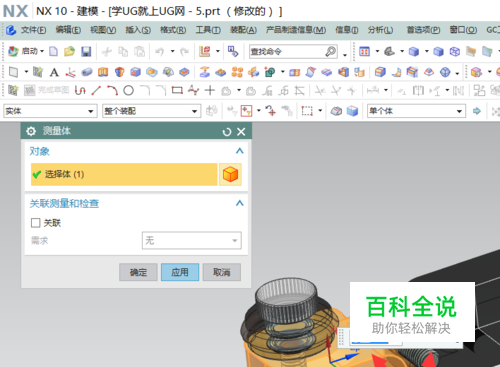The width and height of the screenshot is (500, 367).
Task: Open the 装配(A) menu
Action: point(243,30)
